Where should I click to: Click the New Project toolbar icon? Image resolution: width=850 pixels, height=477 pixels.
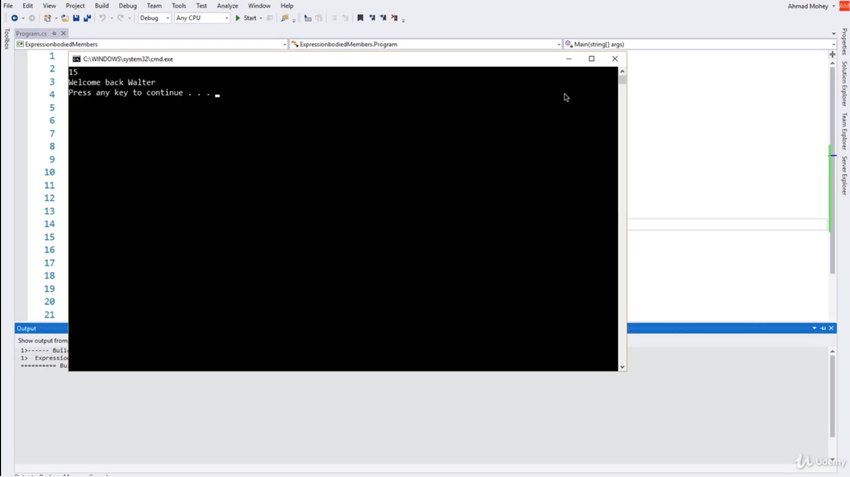click(48, 18)
